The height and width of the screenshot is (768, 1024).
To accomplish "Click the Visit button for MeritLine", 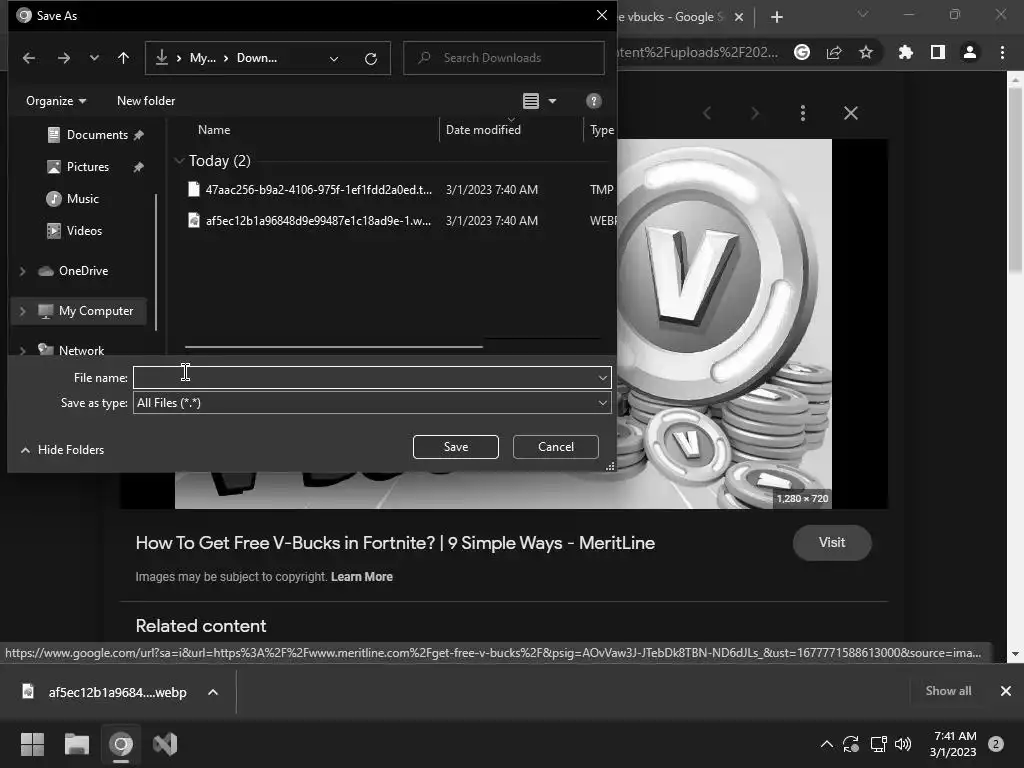I will pos(832,543).
